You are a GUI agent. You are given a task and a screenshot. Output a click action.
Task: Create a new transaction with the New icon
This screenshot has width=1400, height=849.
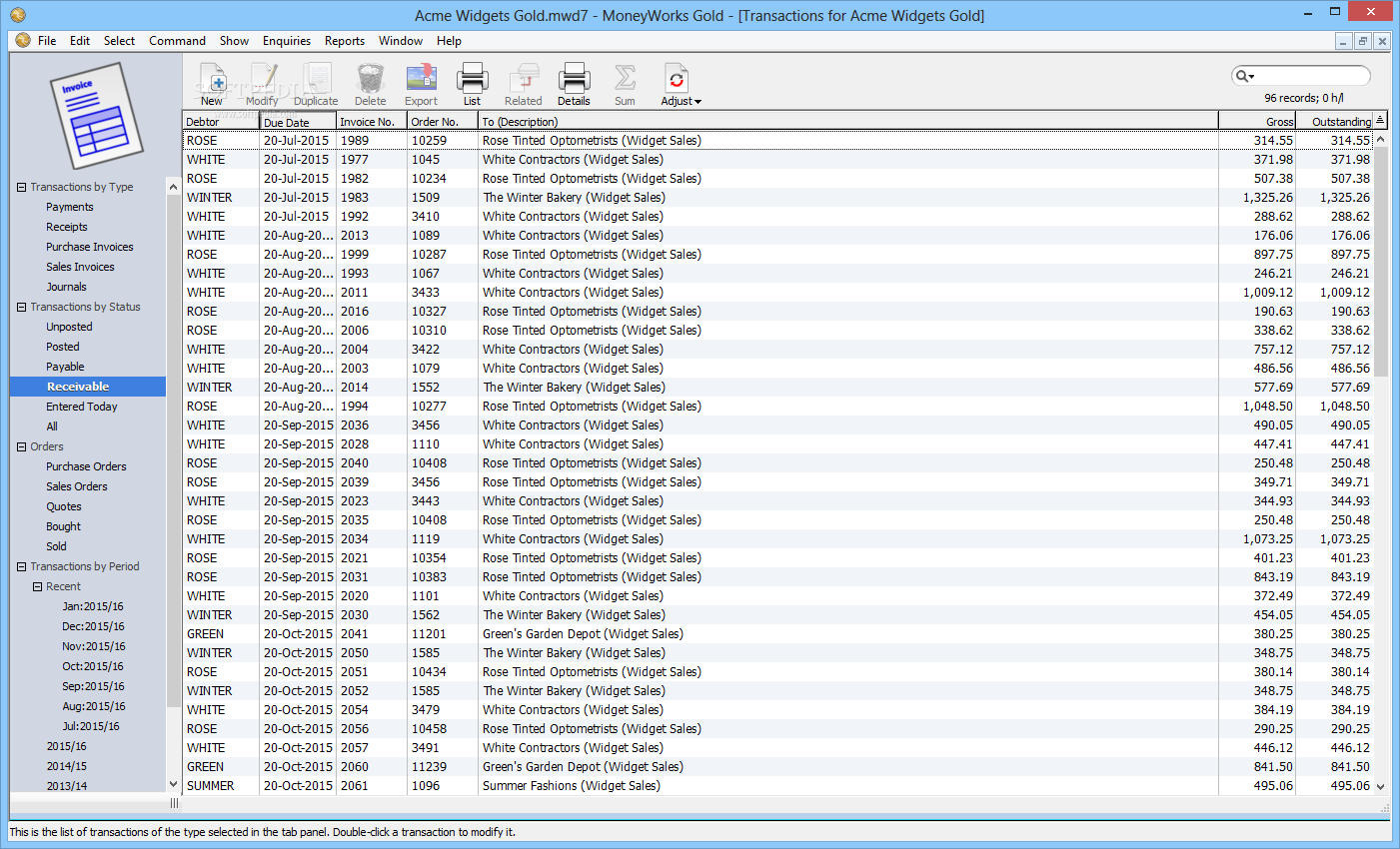point(212,84)
